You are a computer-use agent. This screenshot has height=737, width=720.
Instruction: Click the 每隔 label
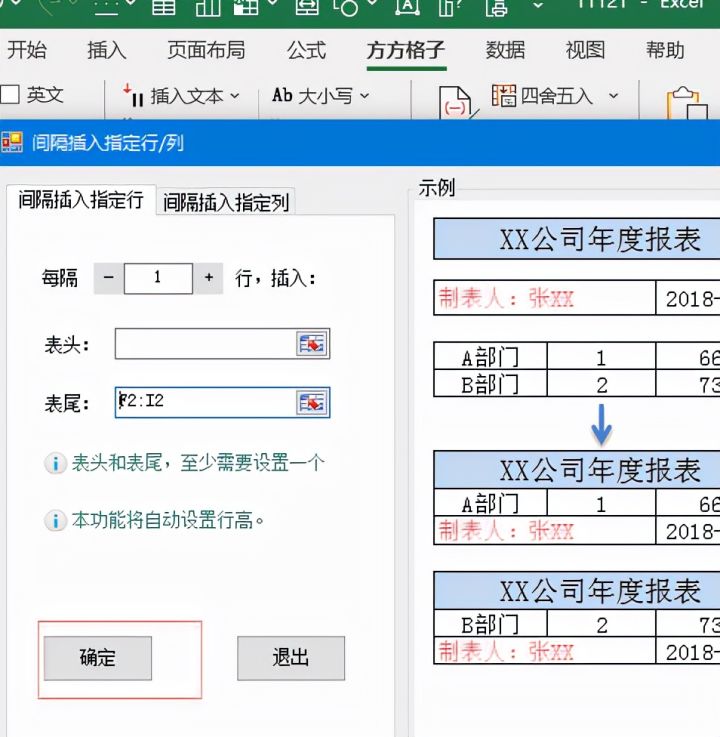point(60,278)
